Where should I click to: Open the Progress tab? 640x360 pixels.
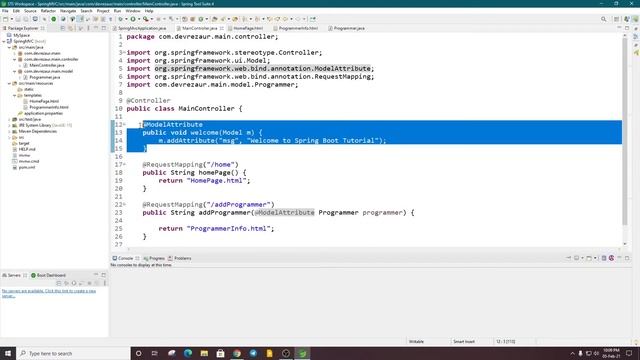click(154, 258)
